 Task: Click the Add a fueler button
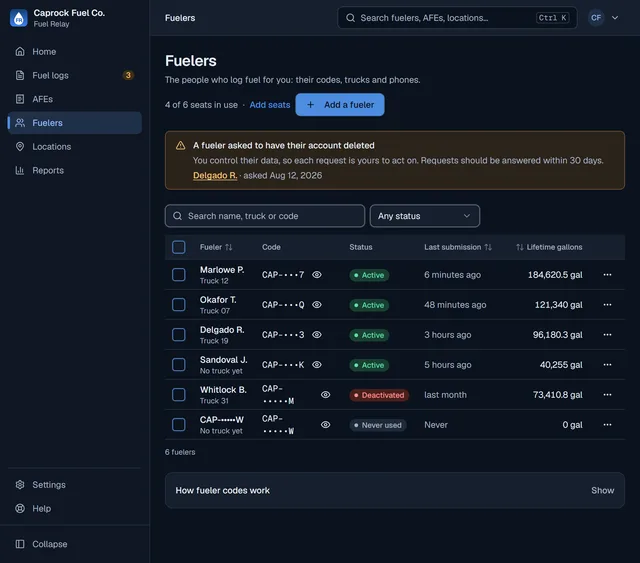tap(340, 105)
